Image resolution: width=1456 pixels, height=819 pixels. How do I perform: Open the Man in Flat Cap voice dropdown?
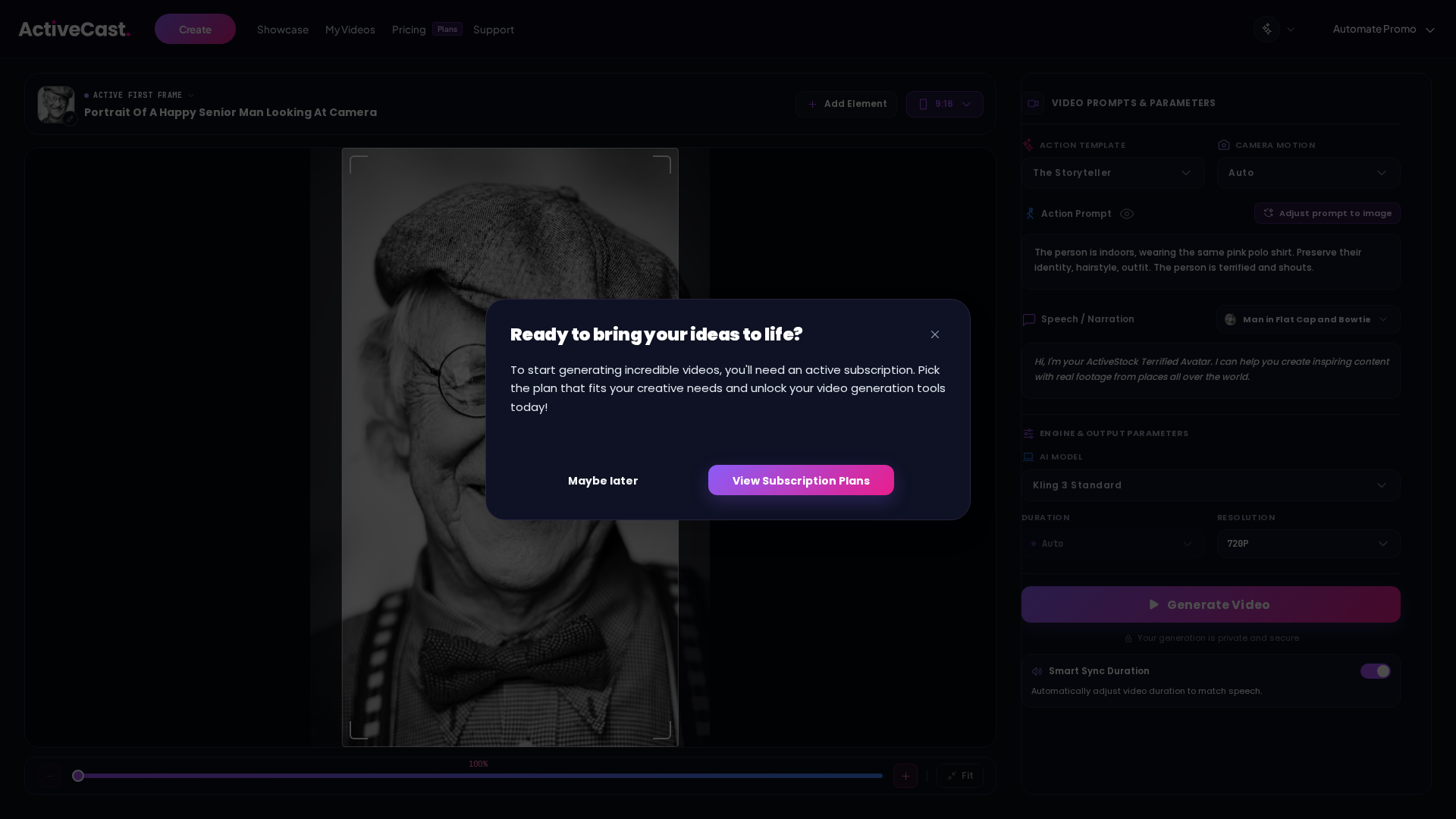click(1308, 319)
